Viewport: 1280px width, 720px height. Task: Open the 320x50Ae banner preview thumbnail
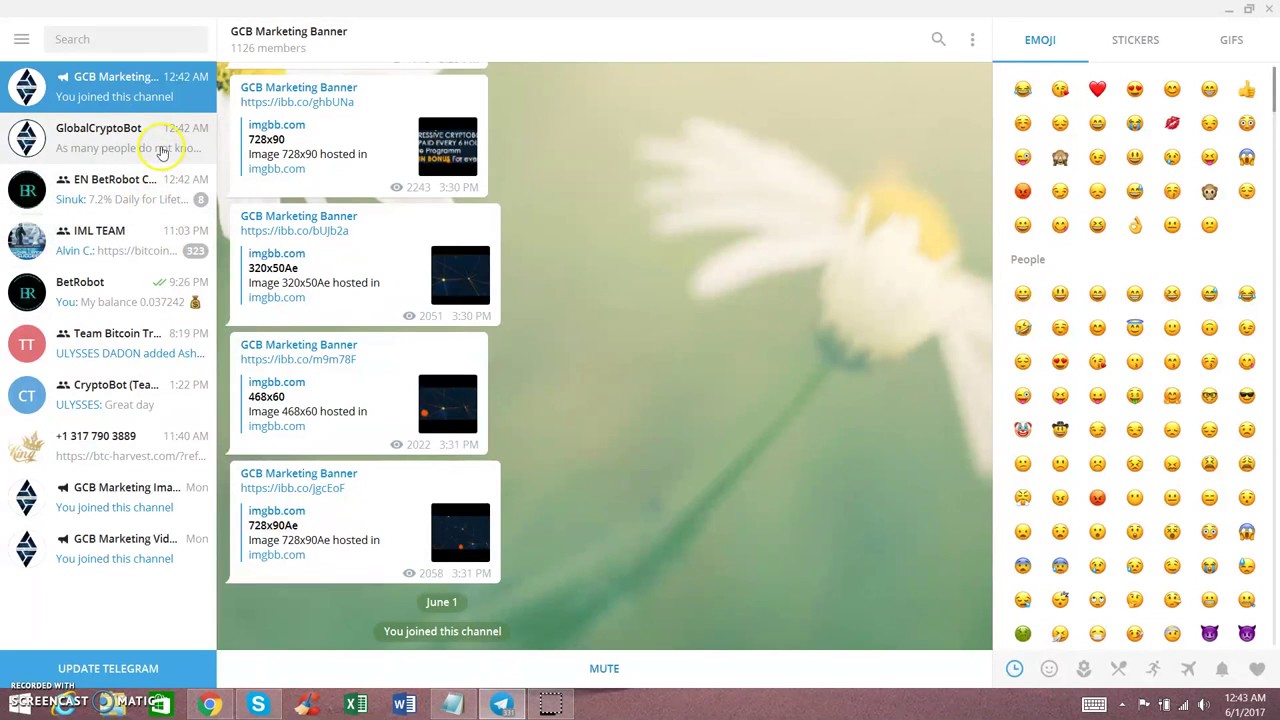click(x=460, y=275)
